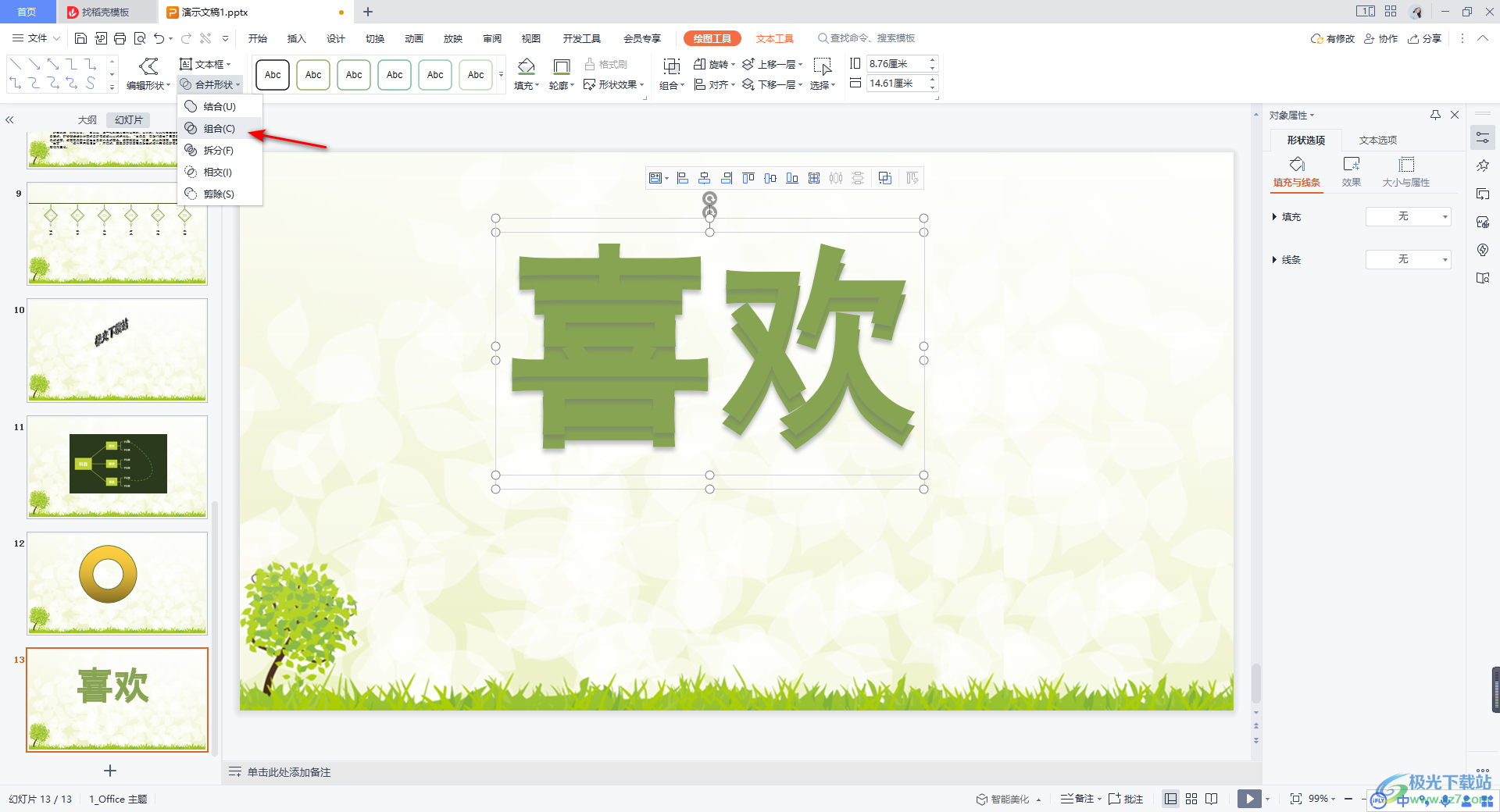Click the group-objects icon in floating toolbar
The width and height of the screenshot is (1500, 812).
[885, 178]
